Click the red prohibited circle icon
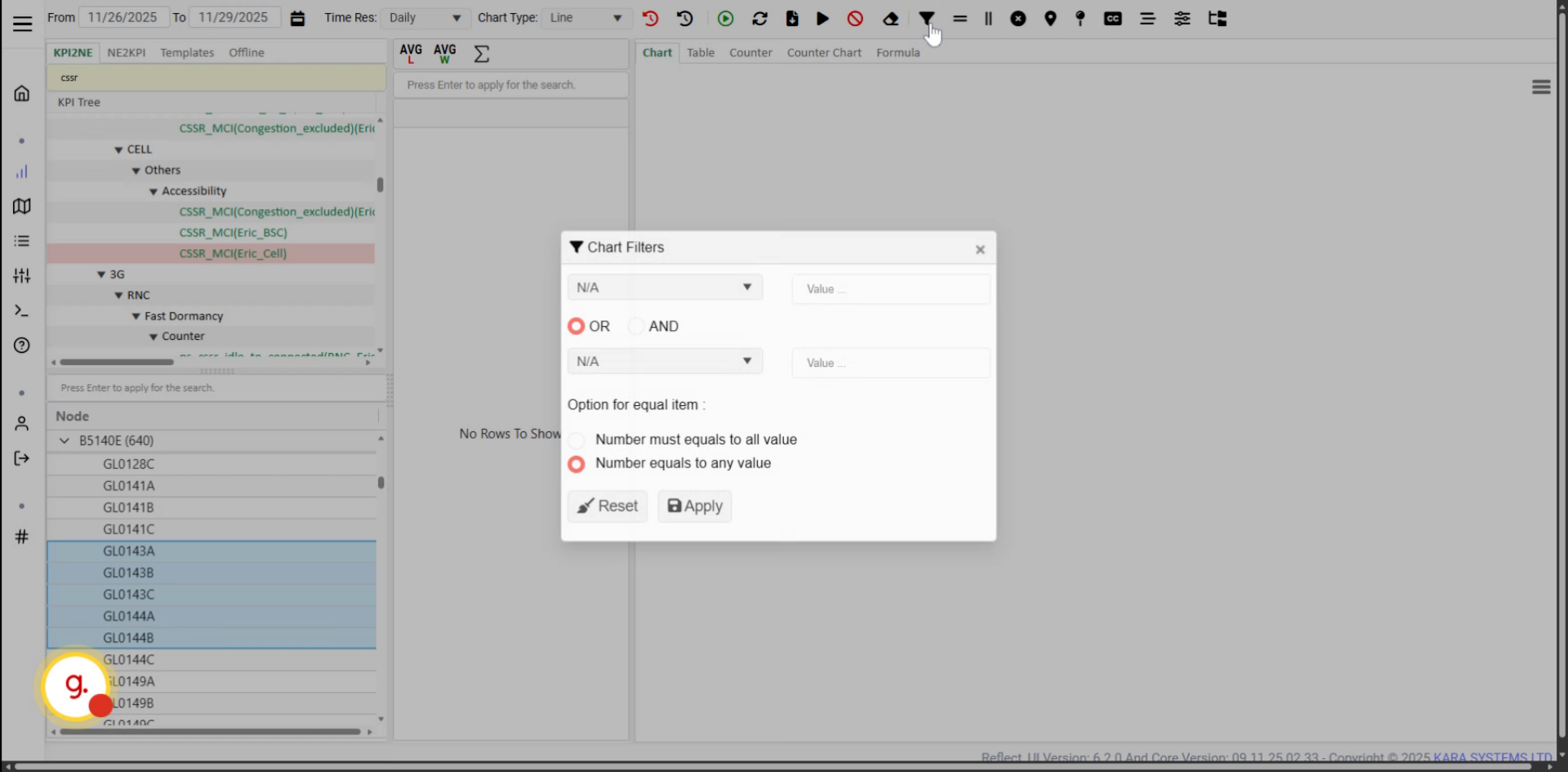The width and height of the screenshot is (1568, 772). 855,18
